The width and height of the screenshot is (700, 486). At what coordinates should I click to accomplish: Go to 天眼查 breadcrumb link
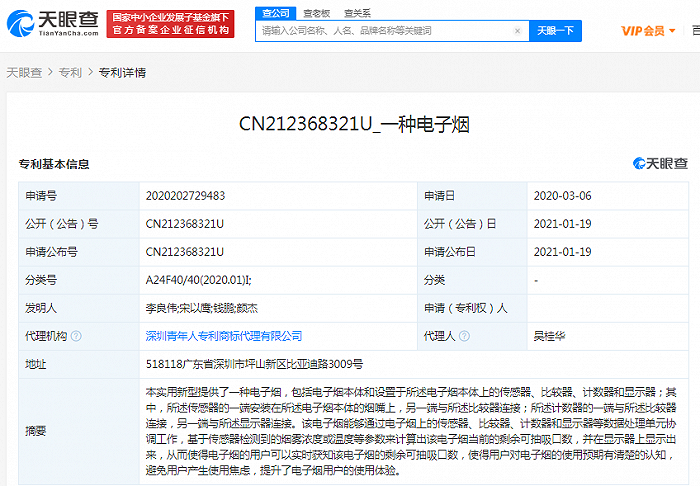(24, 72)
